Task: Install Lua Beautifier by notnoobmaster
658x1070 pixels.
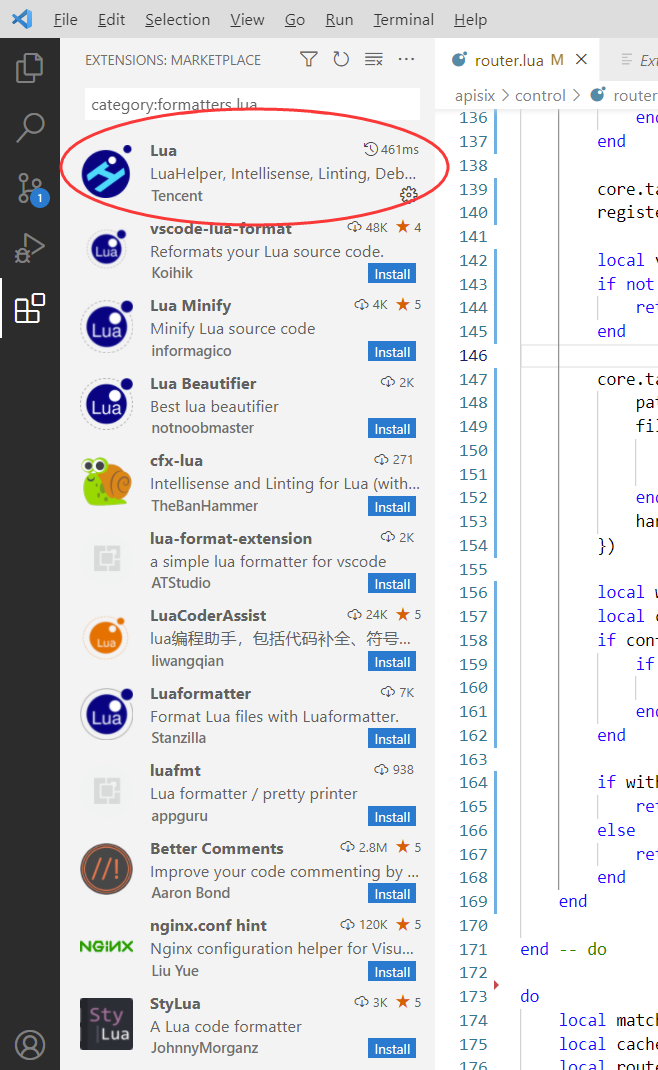Action: pos(392,429)
